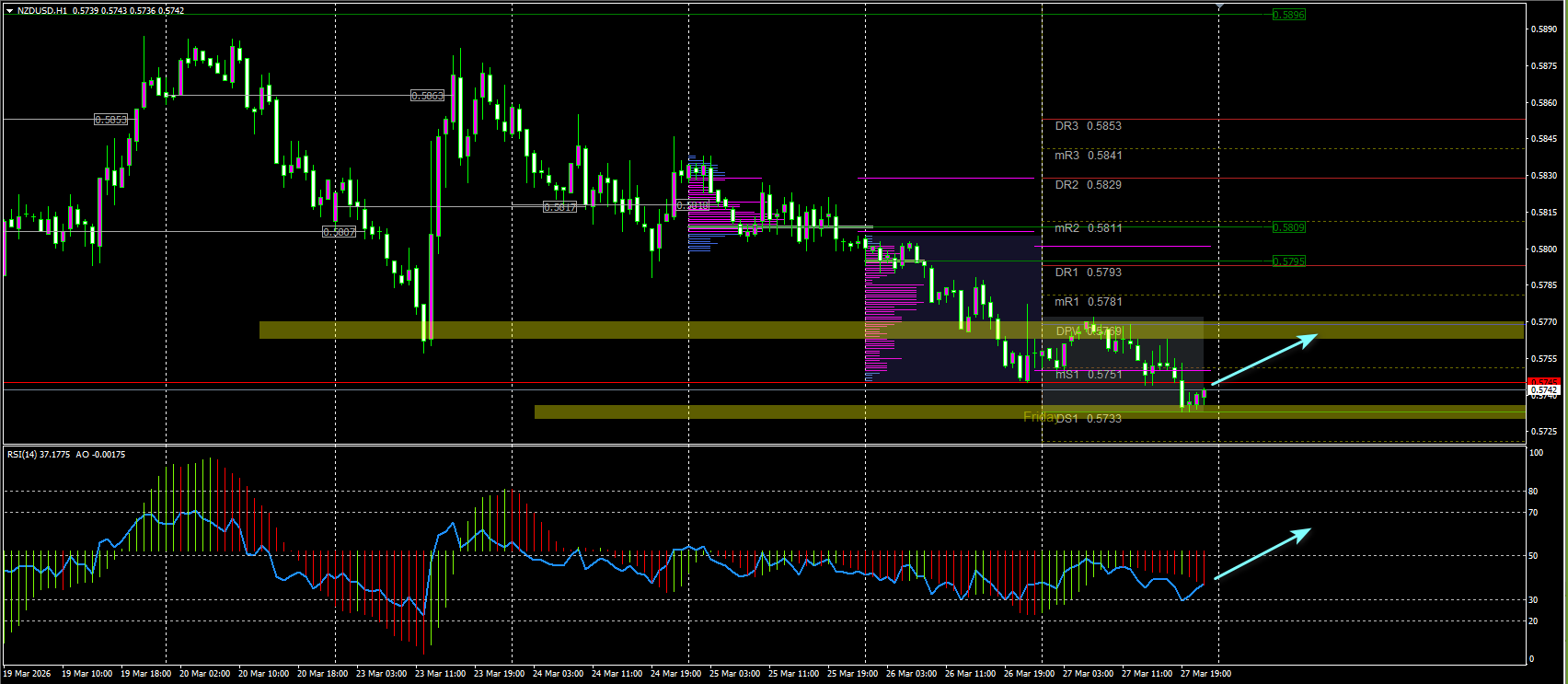The image size is (1568, 684).
Task: Click the 0.5890 price scale label
Action: 1544,29
